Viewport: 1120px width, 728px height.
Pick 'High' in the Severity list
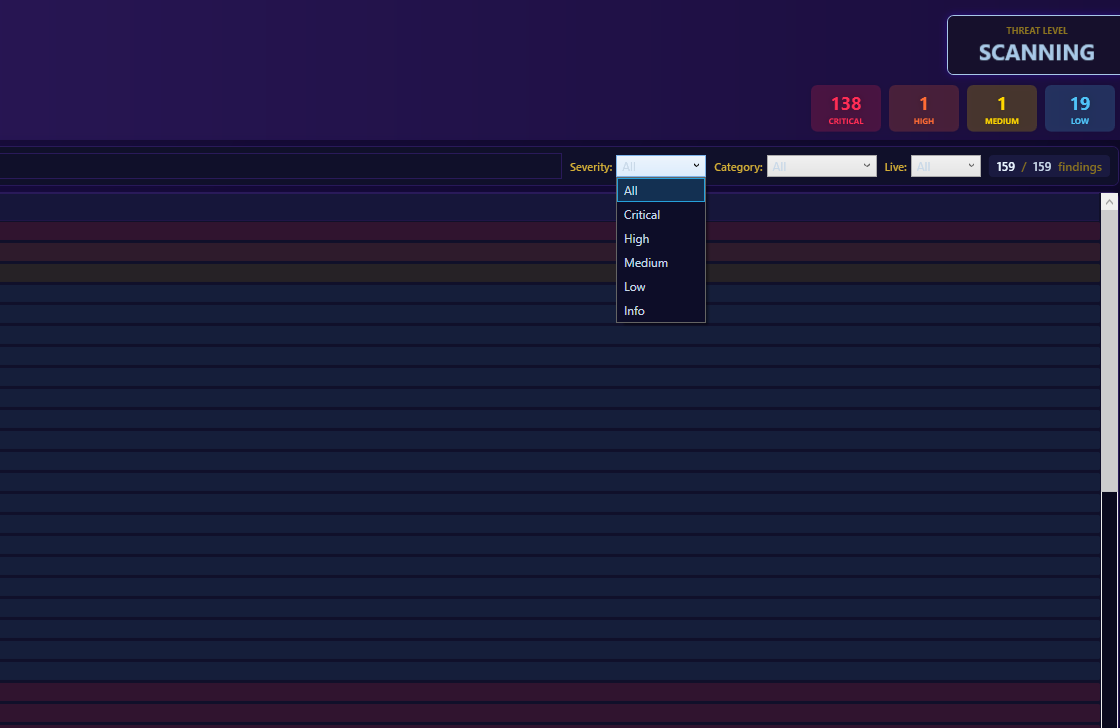(661, 239)
